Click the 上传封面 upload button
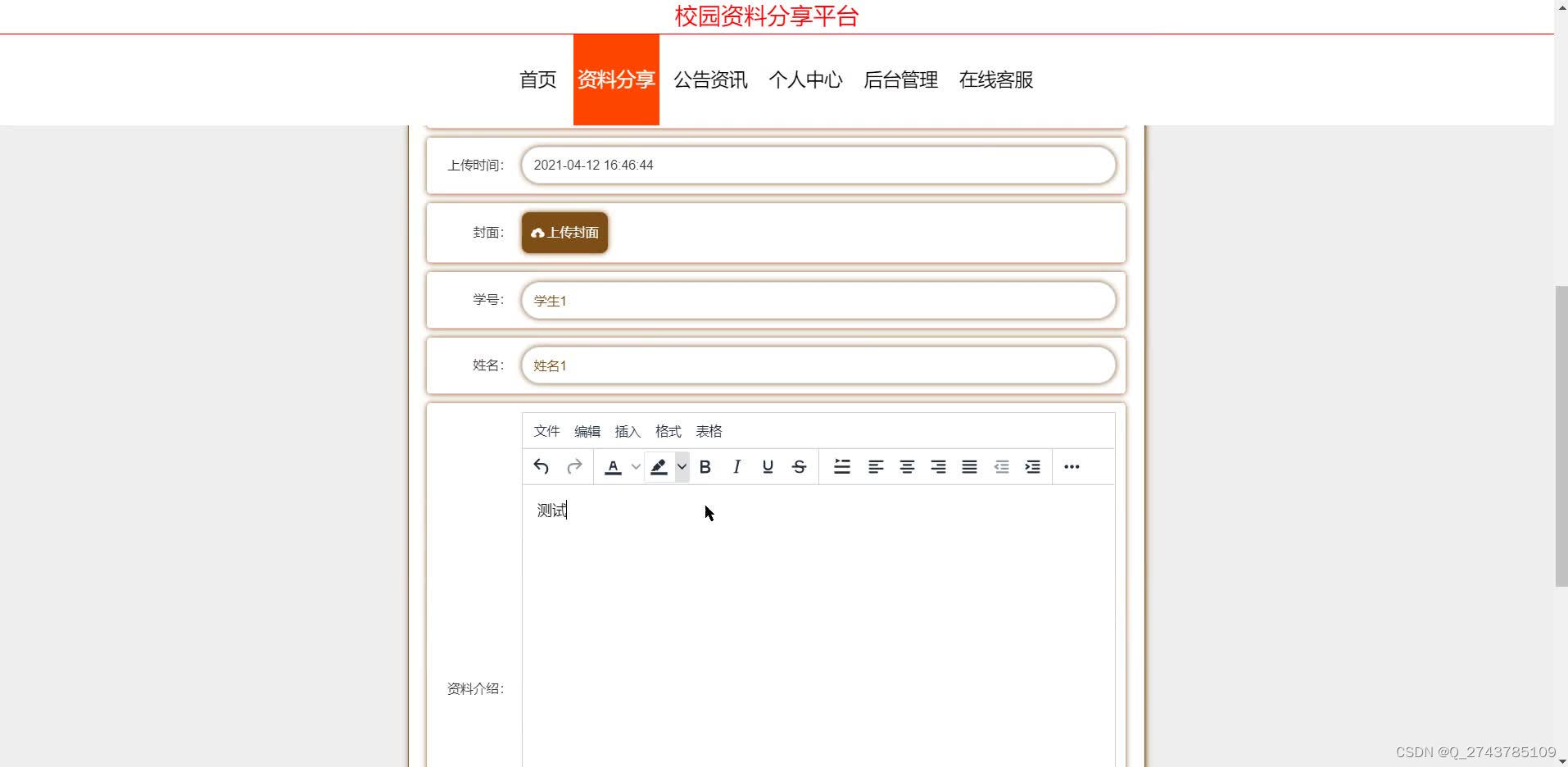This screenshot has width=1568, height=767. pyautogui.click(x=564, y=233)
